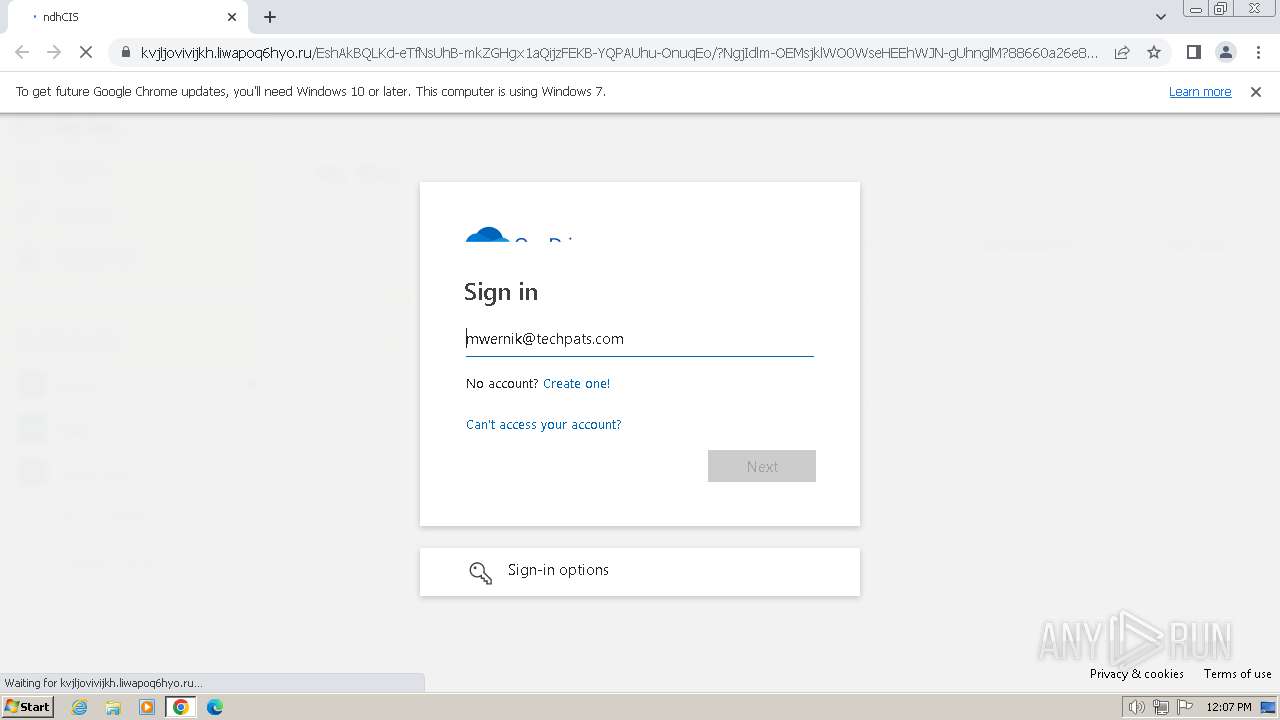Dismiss the Chrome update notice
The image size is (1280, 720).
[x=1256, y=91]
